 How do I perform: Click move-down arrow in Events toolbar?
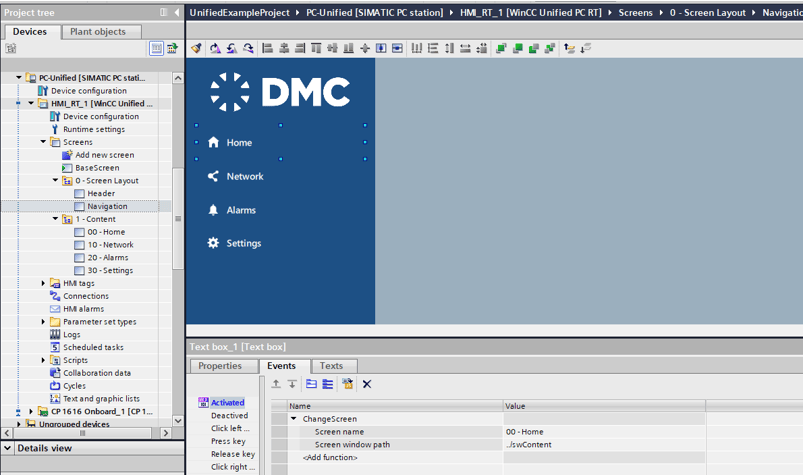click(x=292, y=384)
